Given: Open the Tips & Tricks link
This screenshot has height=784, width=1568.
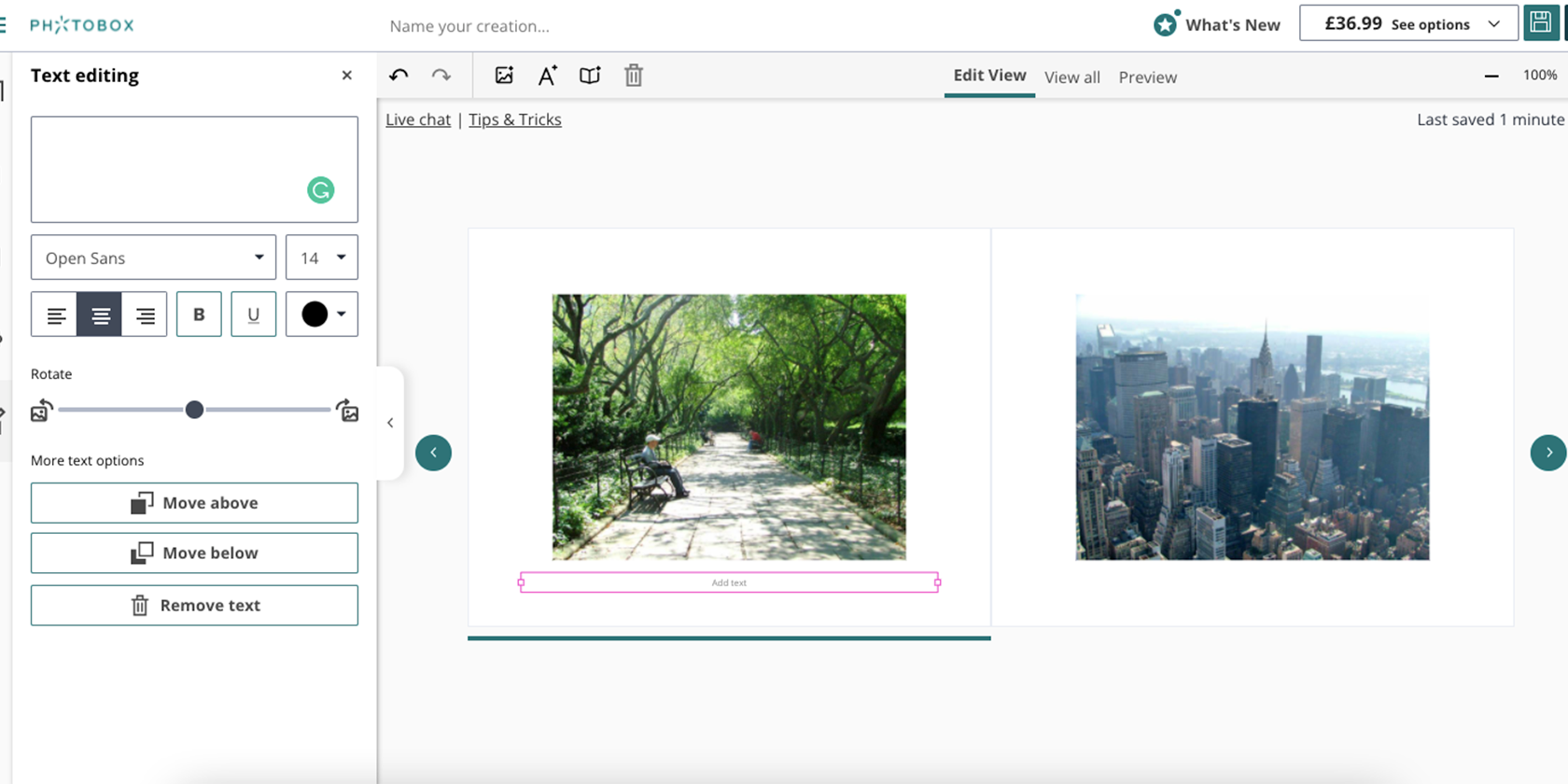Looking at the screenshot, I should (514, 119).
